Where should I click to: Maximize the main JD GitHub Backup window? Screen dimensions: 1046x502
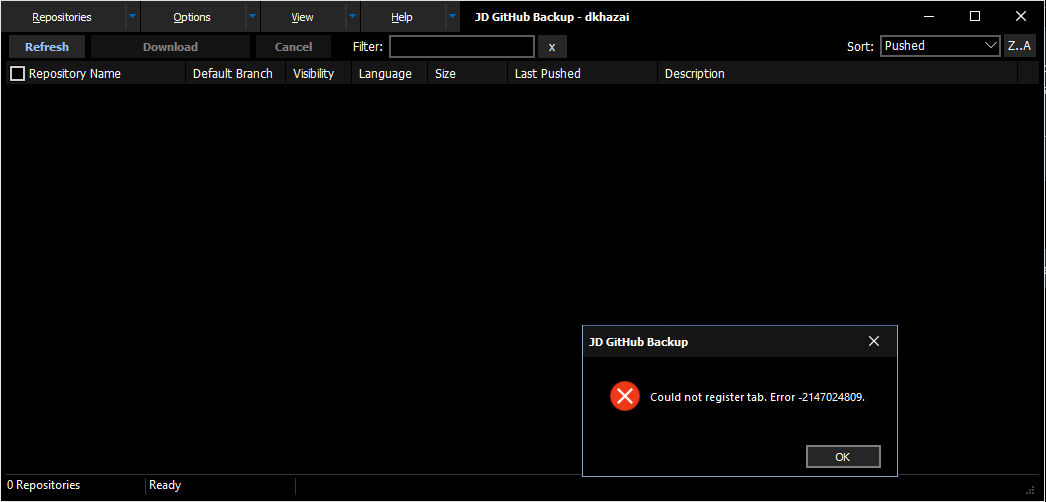point(975,17)
